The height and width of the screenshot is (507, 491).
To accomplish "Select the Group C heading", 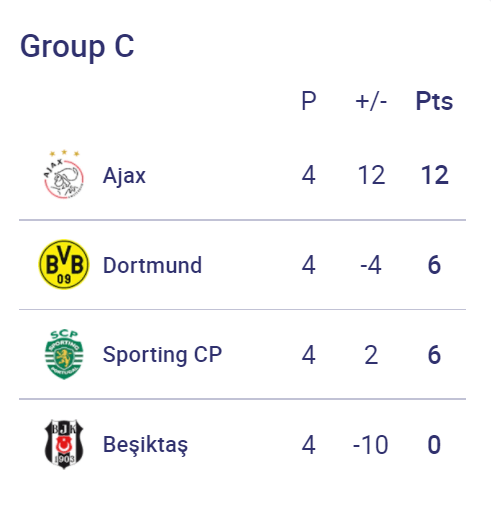I will (77, 47).
